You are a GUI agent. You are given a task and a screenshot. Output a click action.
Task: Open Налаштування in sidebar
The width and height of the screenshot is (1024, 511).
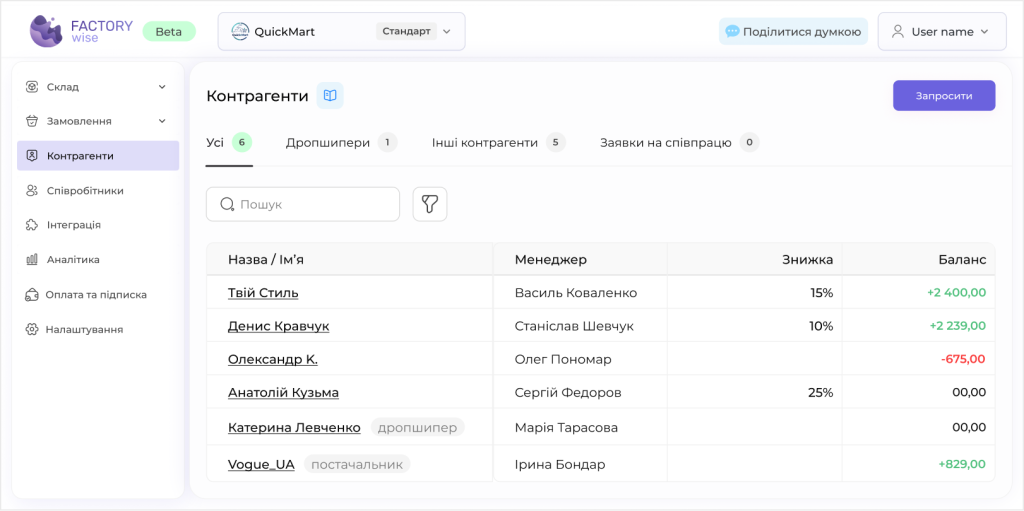click(84, 329)
